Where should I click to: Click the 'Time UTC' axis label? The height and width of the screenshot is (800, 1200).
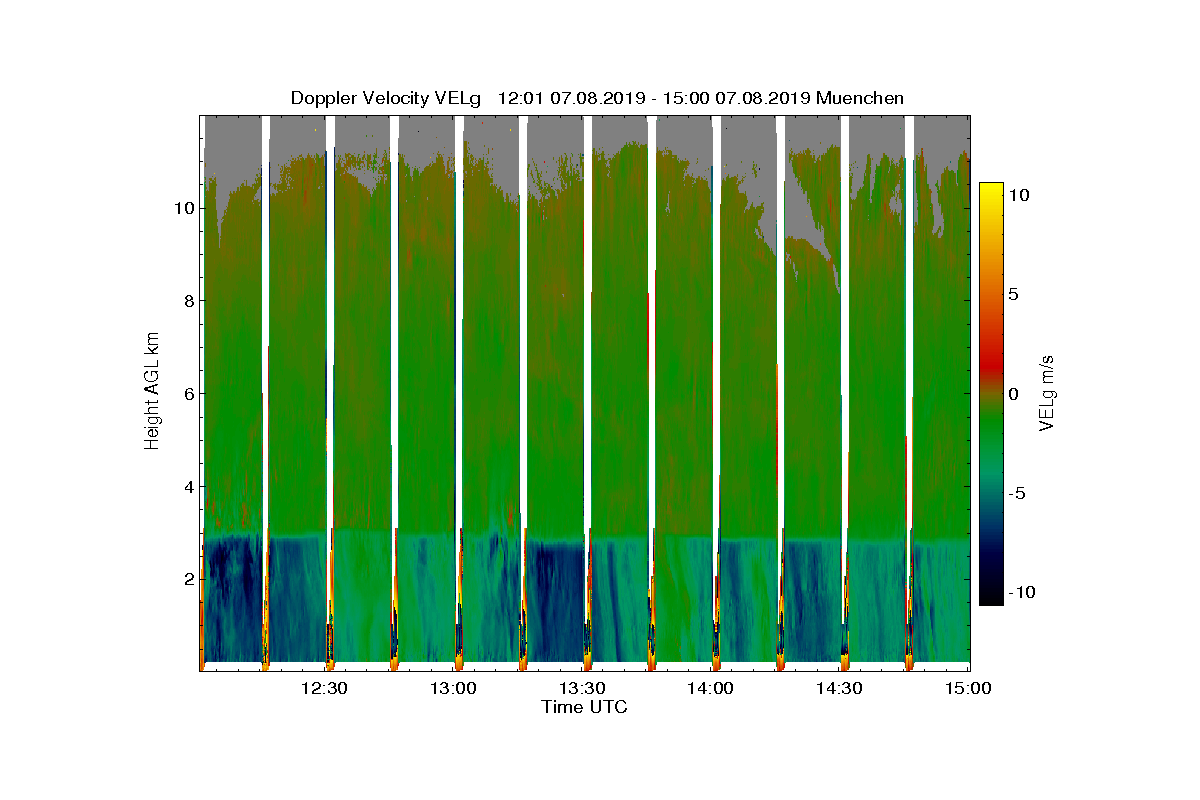[585, 707]
